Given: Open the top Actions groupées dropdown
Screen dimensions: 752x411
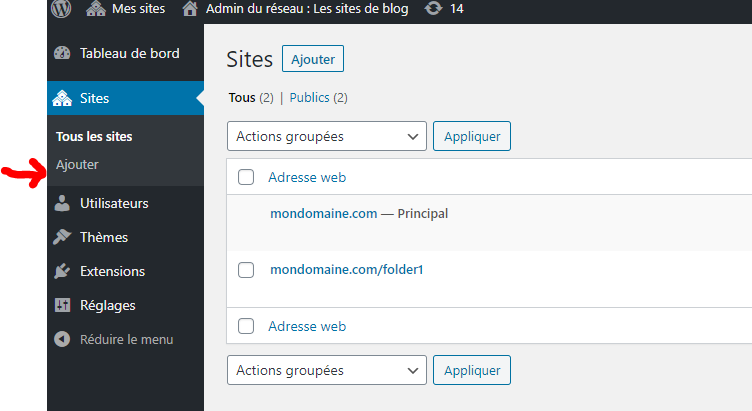Looking at the screenshot, I should click(x=327, y=136).
